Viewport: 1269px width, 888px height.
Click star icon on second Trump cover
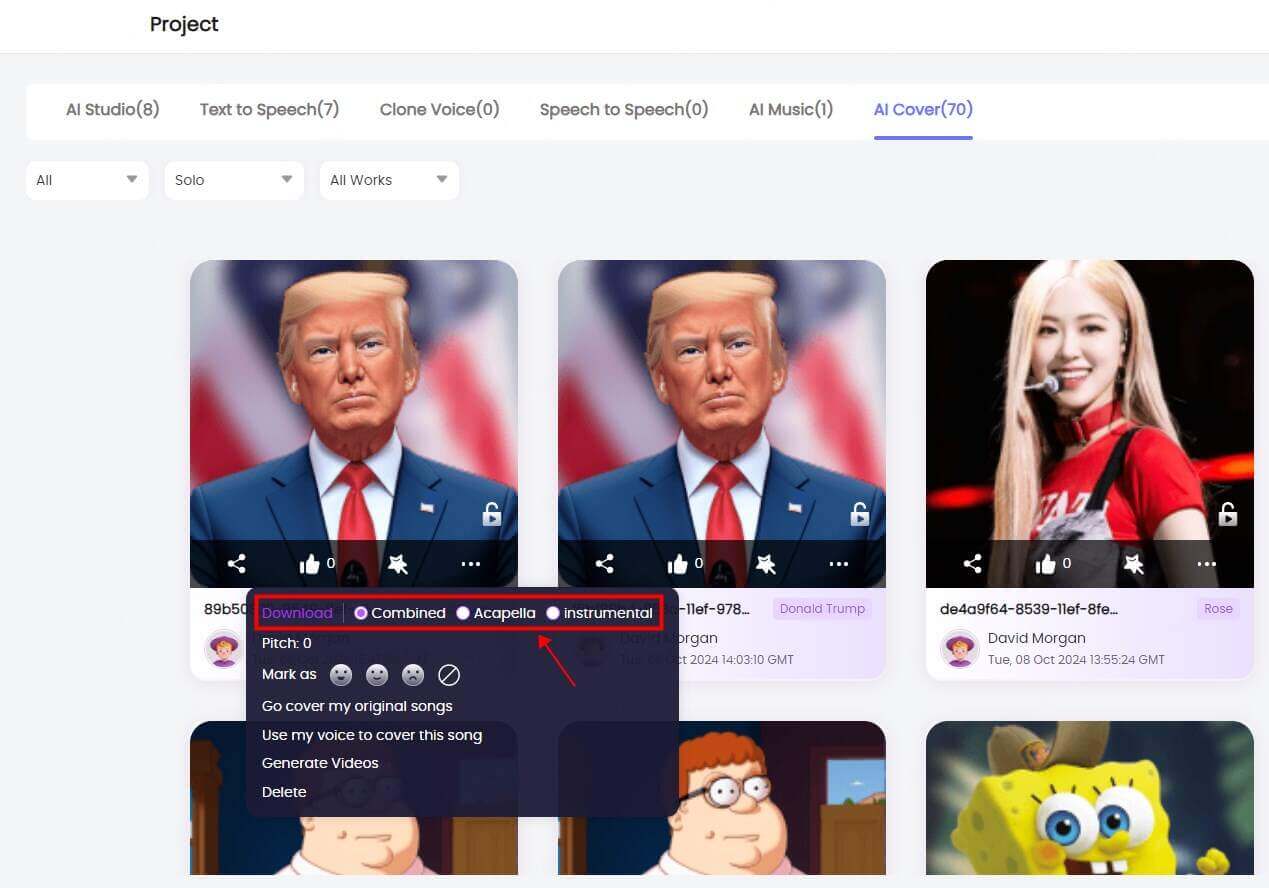click(x=766, y=564)
